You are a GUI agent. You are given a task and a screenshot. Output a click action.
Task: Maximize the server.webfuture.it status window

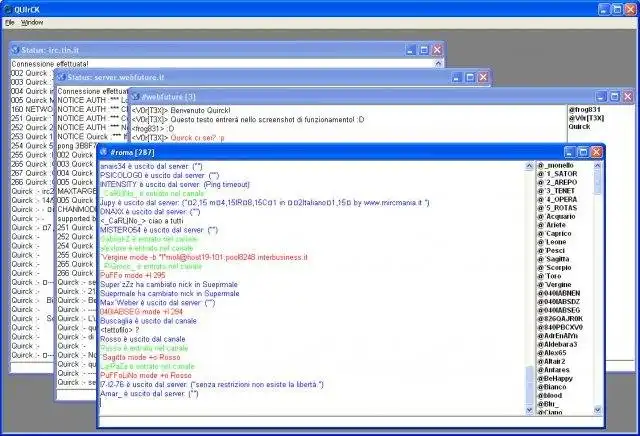click(470, 77)
